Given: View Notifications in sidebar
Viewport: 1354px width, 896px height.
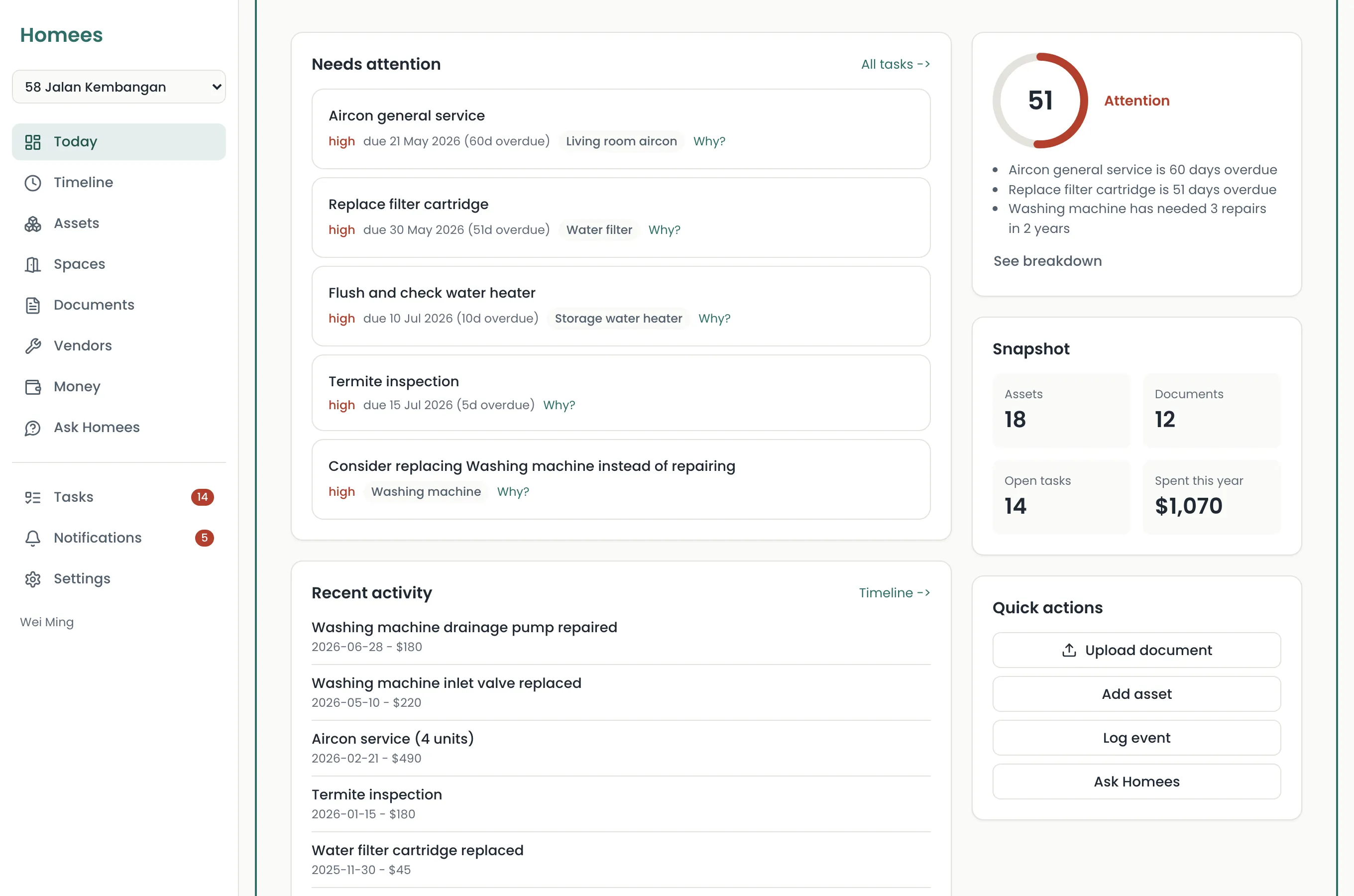Looking at the screenshot, I should click(119, 538).
